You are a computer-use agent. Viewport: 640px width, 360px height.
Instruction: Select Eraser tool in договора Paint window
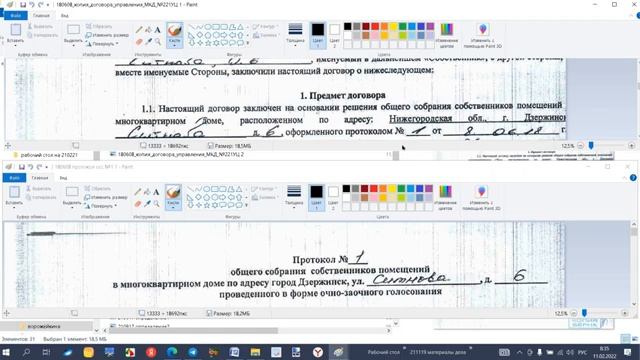coord(139,42)
